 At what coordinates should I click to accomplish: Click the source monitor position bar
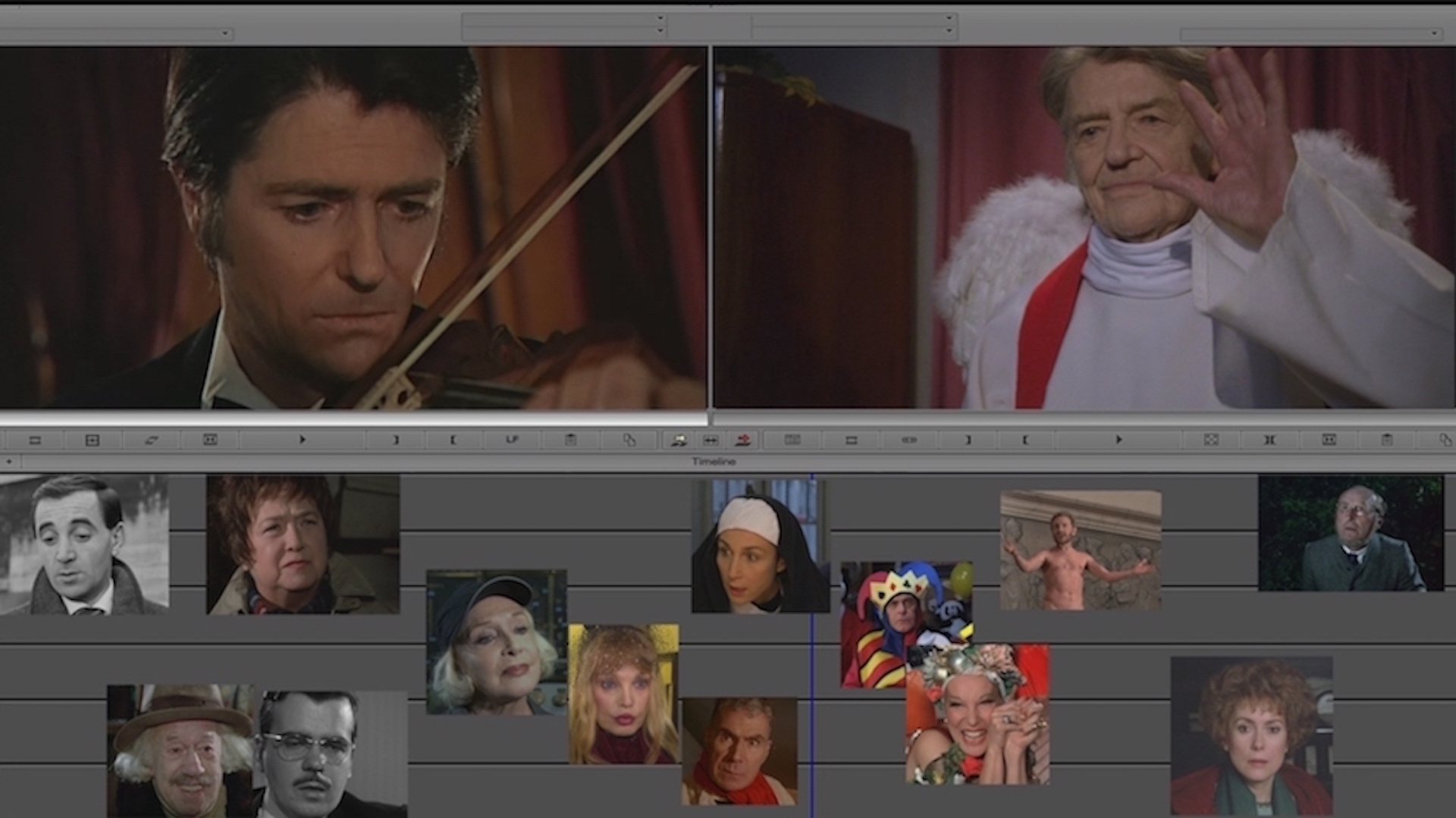[x=353, y=418]
